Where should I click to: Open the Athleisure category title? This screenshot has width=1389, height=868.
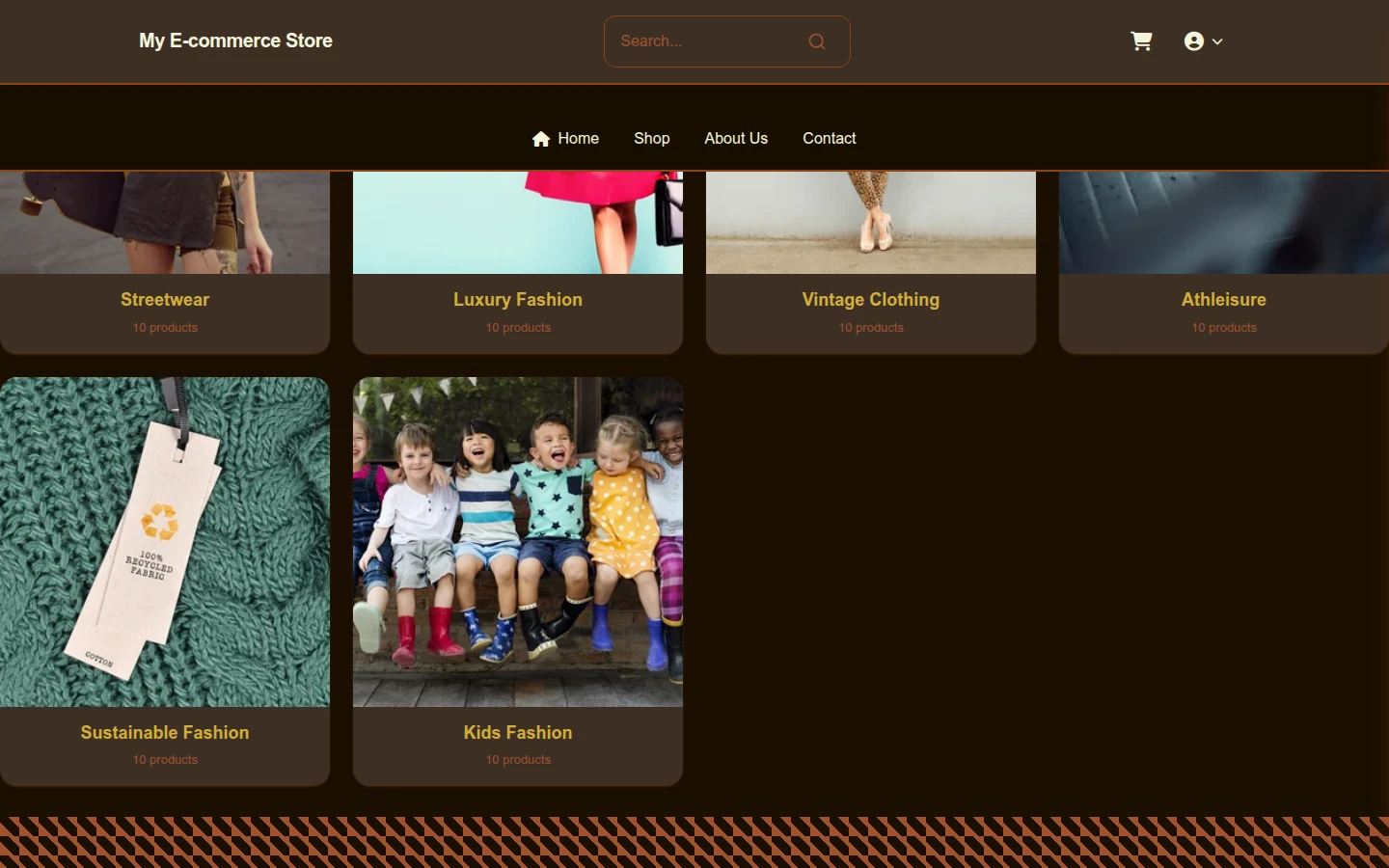1224,300
